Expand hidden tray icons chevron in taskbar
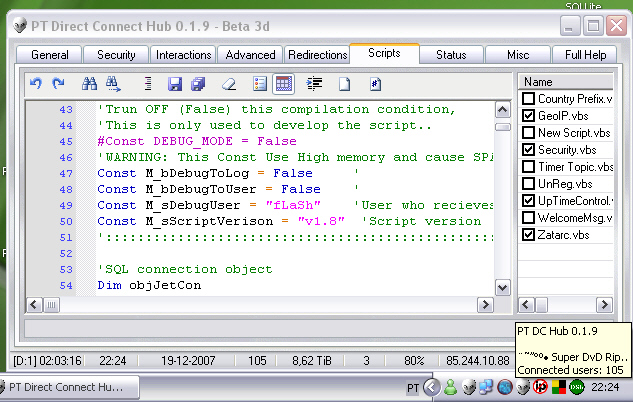This screenshot has width=633, height=402. click(x=432, y=387)
